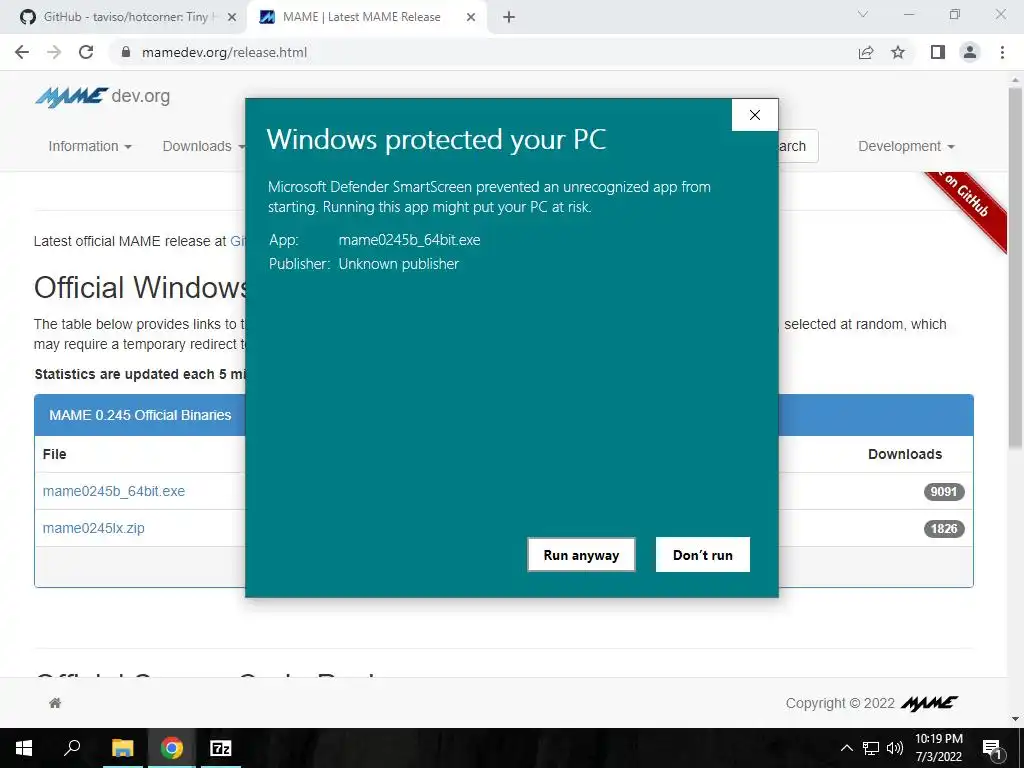
Task: Open the taskbar search icon
Action: pos(72,748)
